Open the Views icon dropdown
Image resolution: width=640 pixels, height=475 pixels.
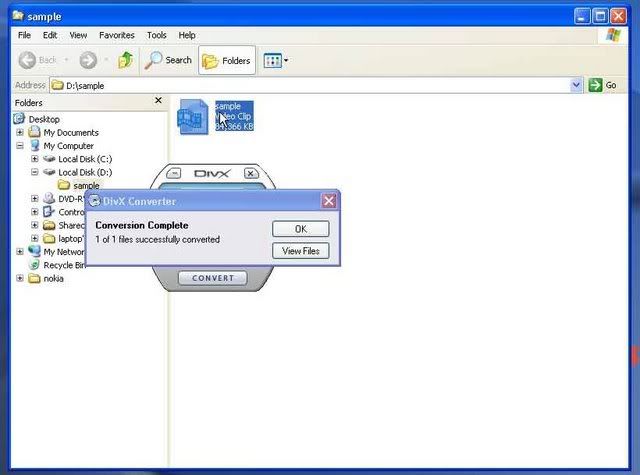pos(276,61)
